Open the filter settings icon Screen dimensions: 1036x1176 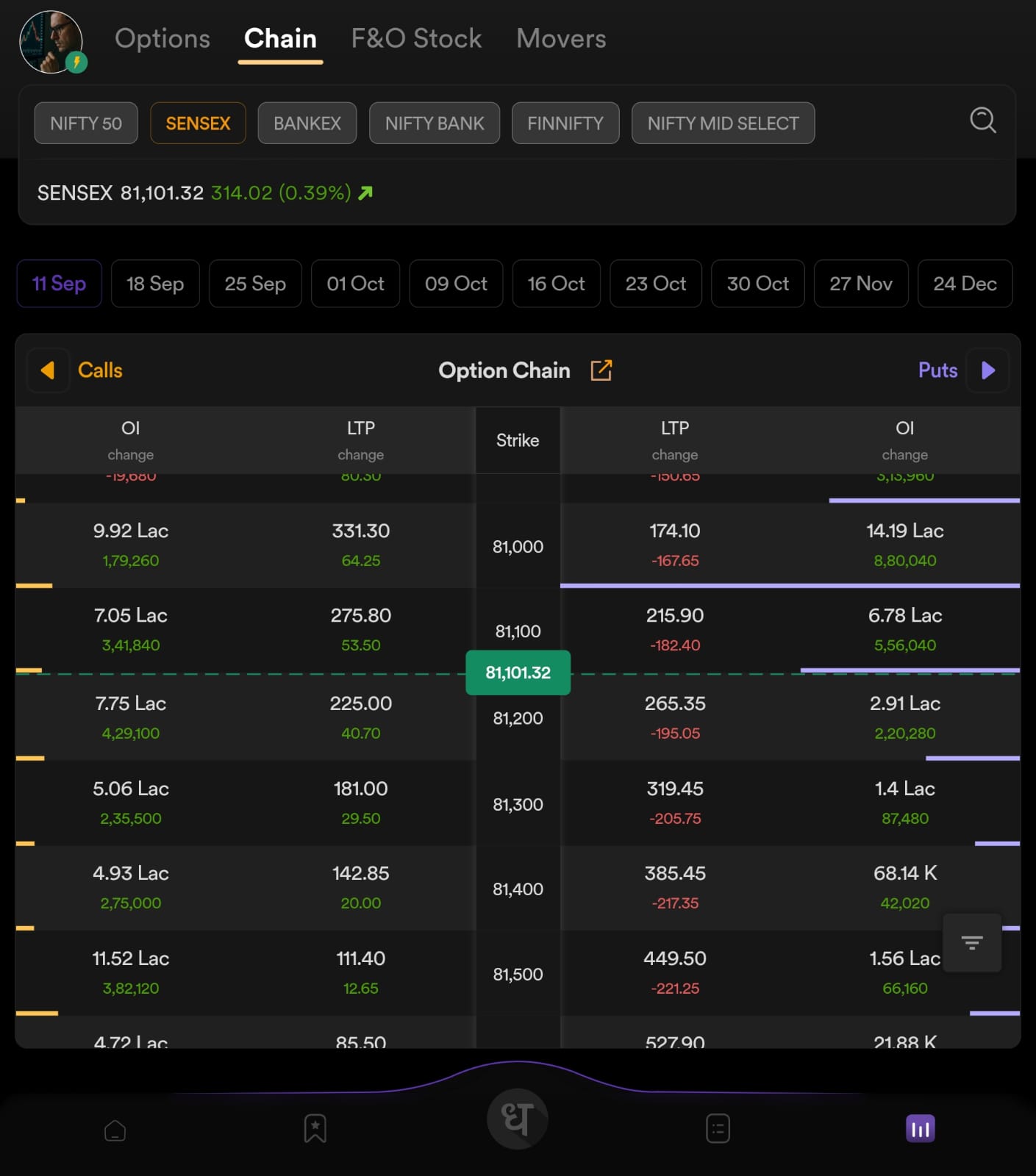click(x=971, y=942)
